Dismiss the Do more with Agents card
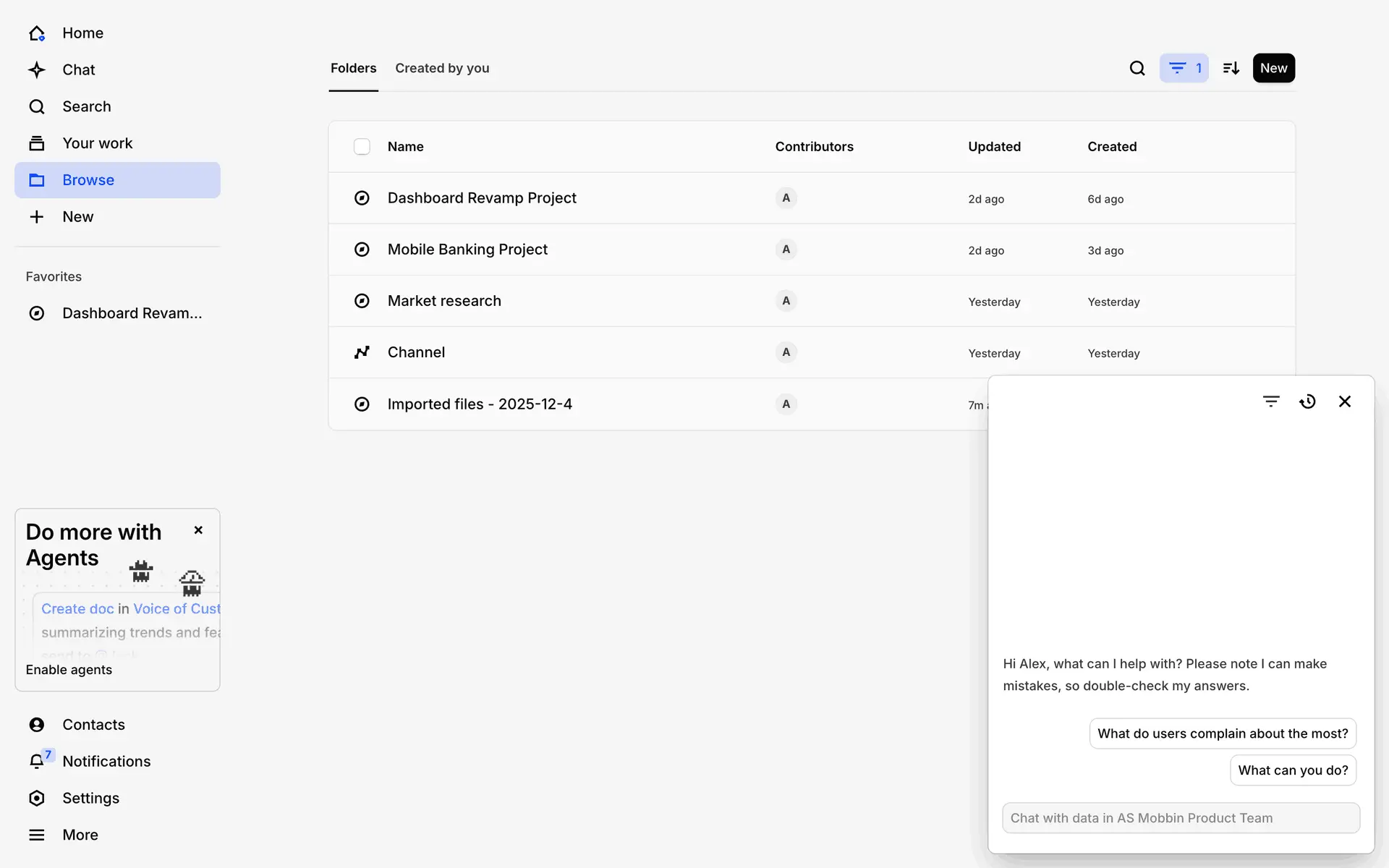The image size is (1389, 868). (198, 530)
